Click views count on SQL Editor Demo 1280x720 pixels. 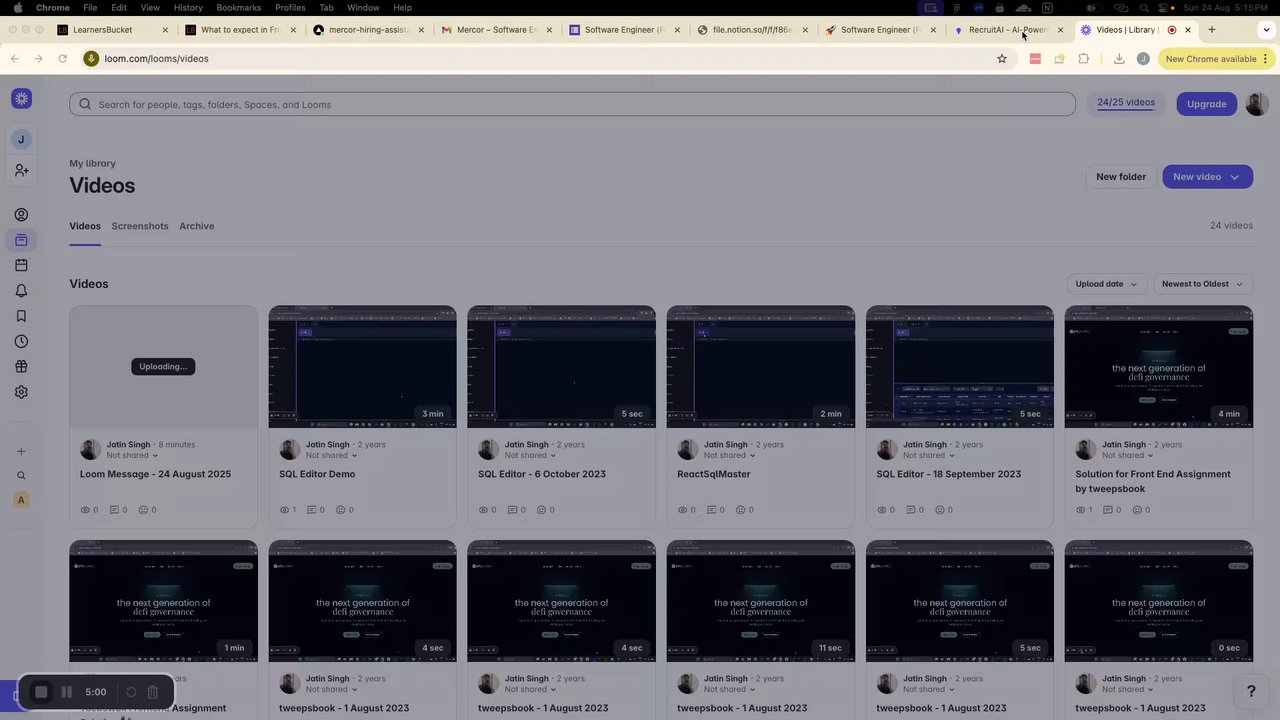pos(288,510)
